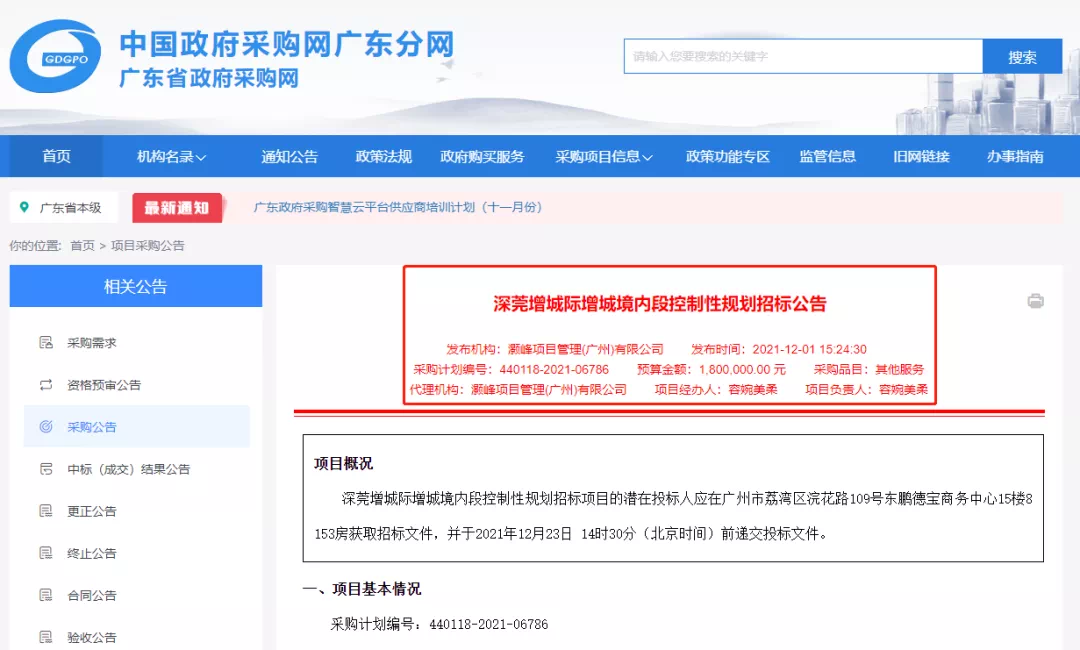
Task: Click the 发布机构 company name
Action: [585, 349]
